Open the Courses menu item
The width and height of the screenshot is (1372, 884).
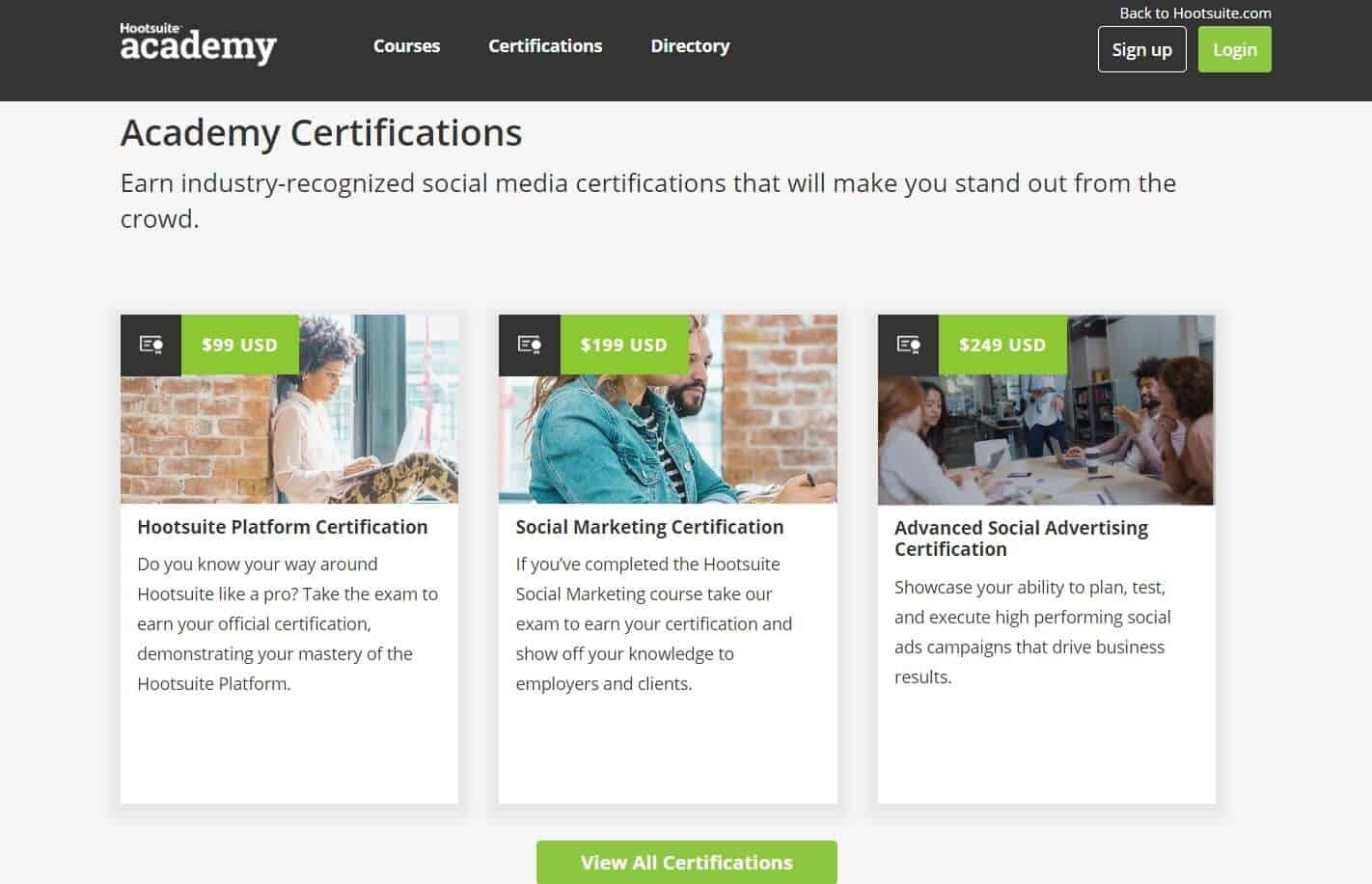tap(406, 45)
